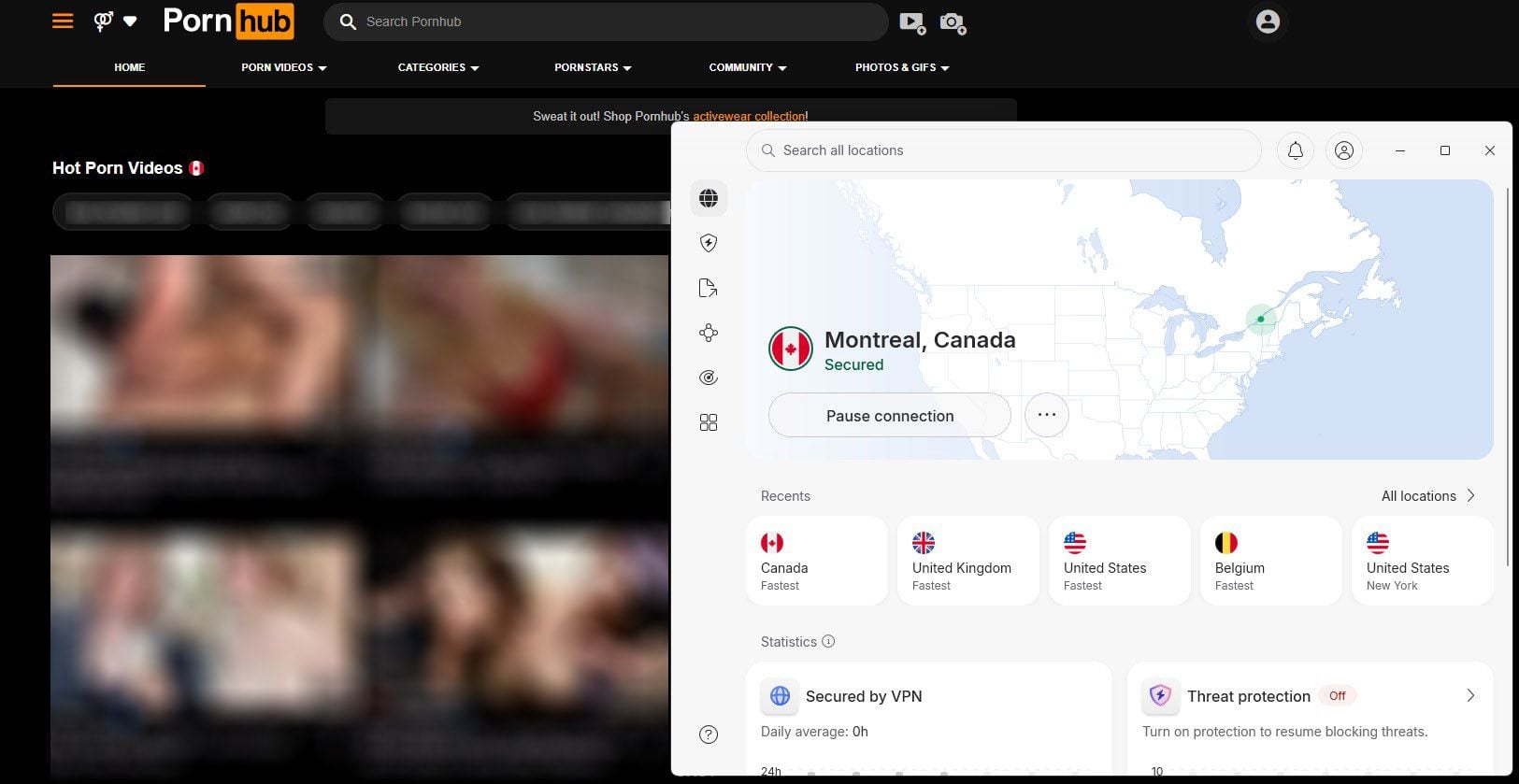Expand the orientation dropdown arrow in the website header

point(130,21)
